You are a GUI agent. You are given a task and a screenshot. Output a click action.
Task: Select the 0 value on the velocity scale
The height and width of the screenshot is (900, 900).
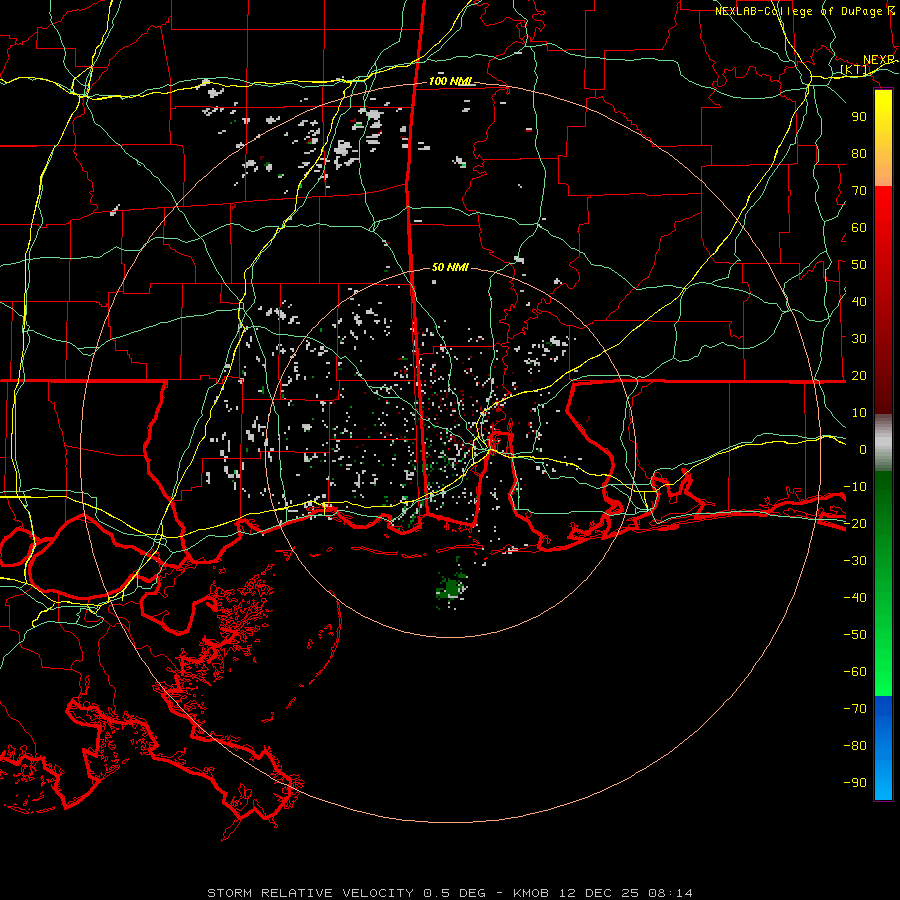pyautogui.click(x=863, y=449)
